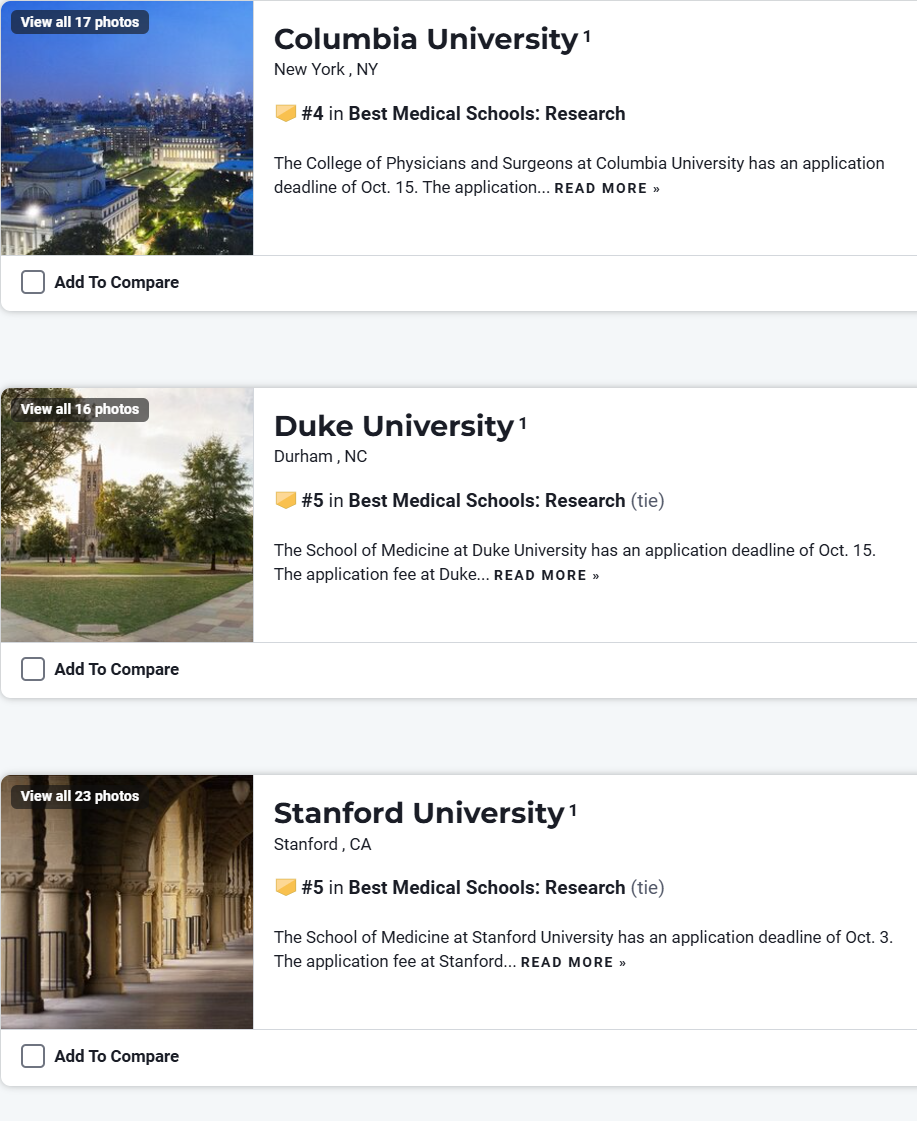Open Duke's Best Medical Schools: Research ranking

[x=486, y=501]
